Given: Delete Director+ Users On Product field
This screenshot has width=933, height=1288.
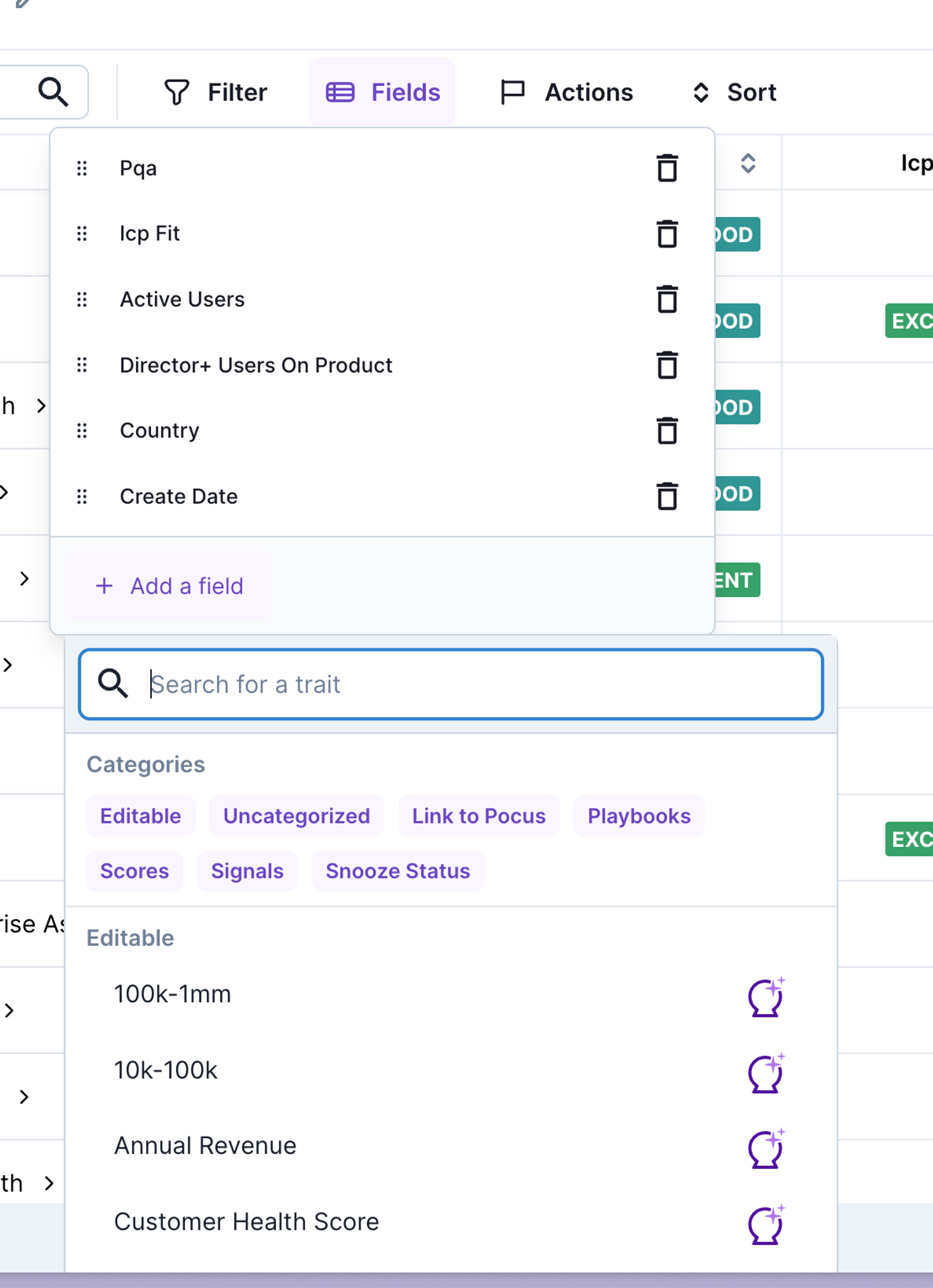Looking at the screenshot, I should click(x=667, y=365).
